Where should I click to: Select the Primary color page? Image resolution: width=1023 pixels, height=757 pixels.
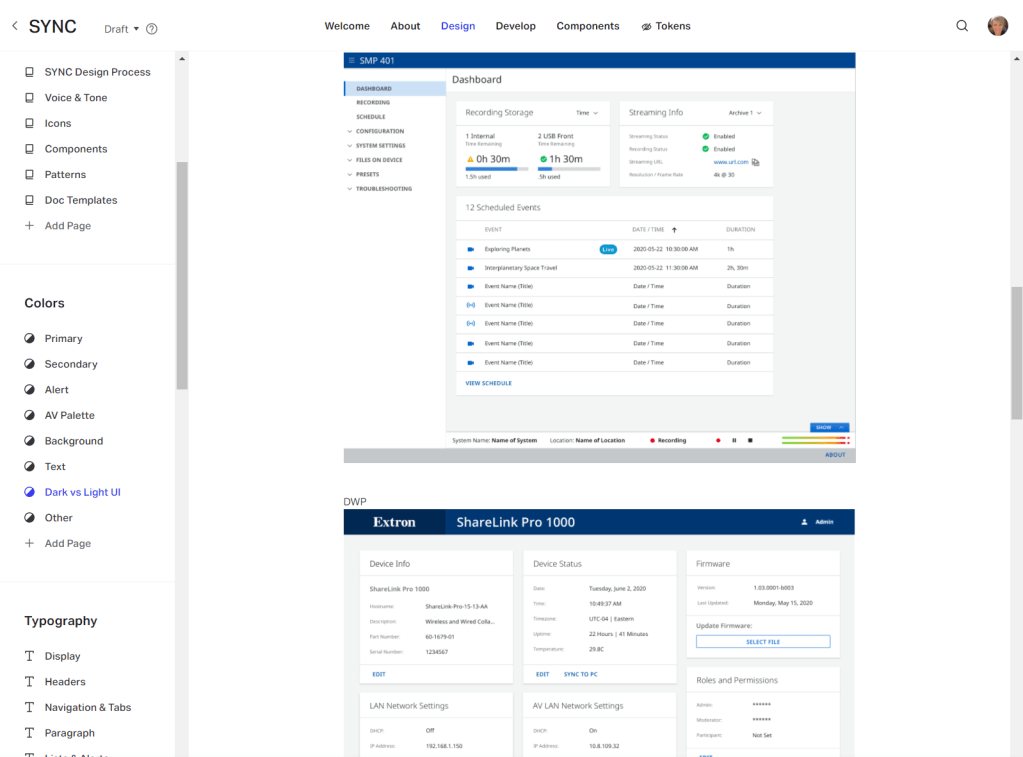pos(63,338)
